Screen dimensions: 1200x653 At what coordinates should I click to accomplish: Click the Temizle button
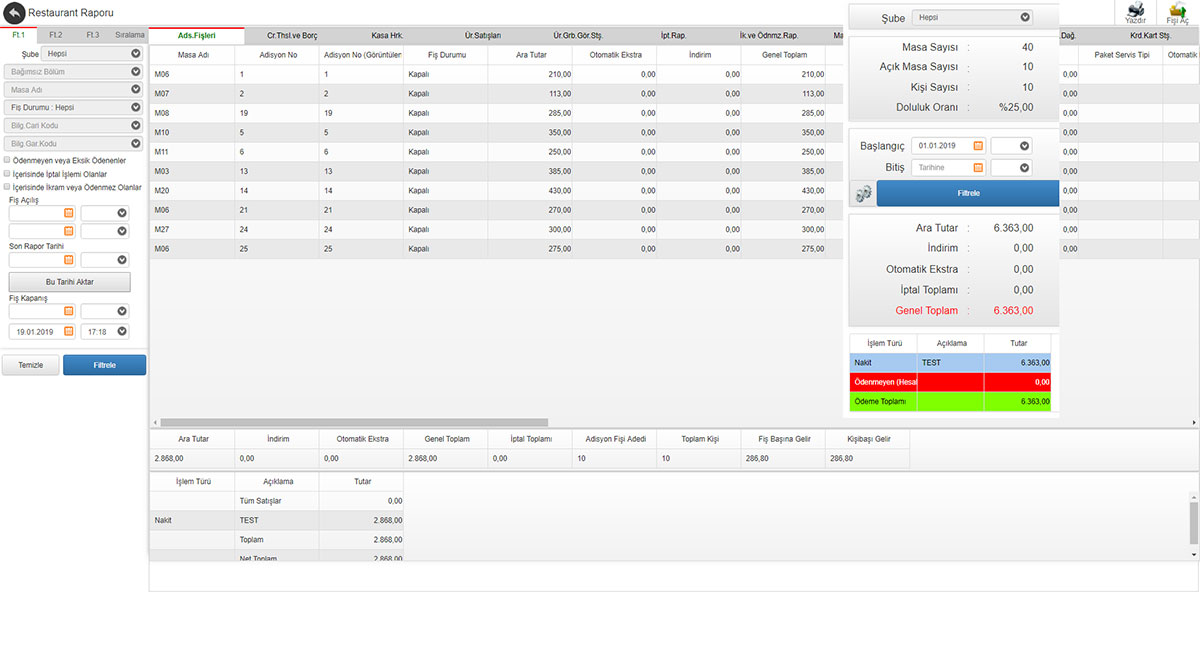pos(31,365)
